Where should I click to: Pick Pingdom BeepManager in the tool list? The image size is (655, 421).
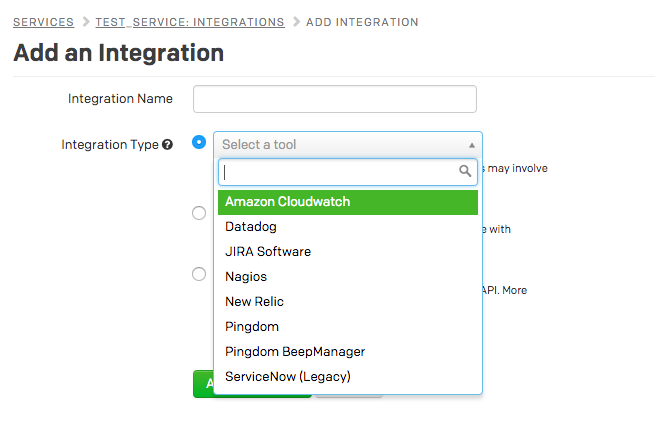tap(348, 352)
